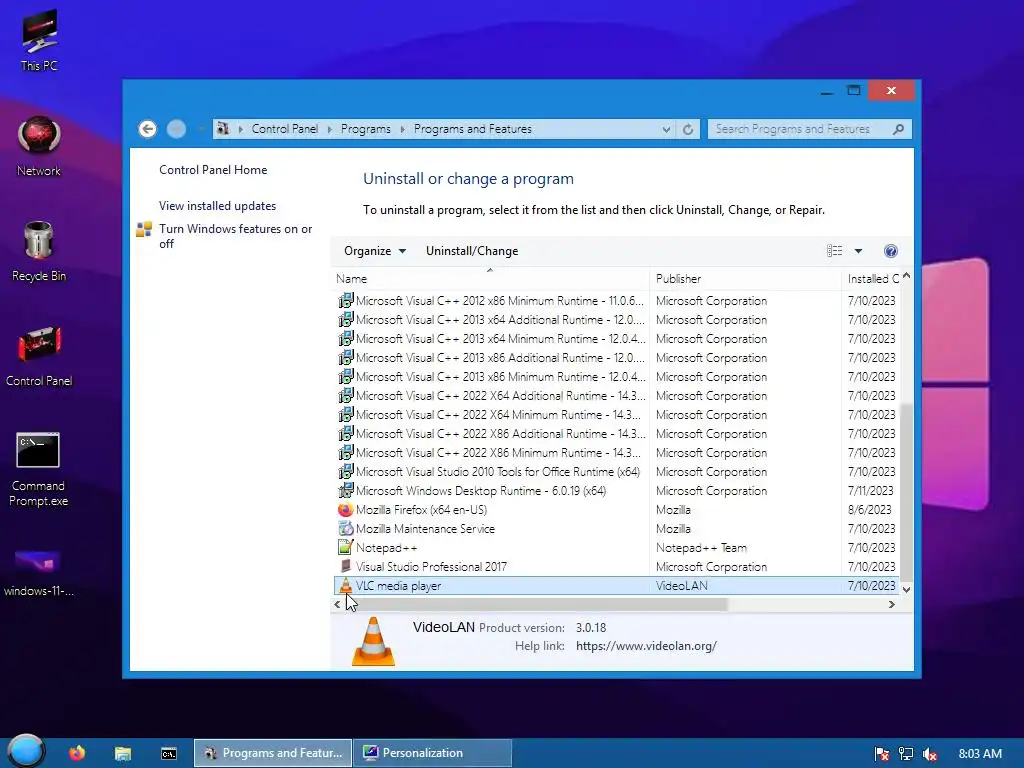This screenshot has width=1024, height=768.
Task: Open Command Prompt from the taskbar
Action: tap(168, 754)
